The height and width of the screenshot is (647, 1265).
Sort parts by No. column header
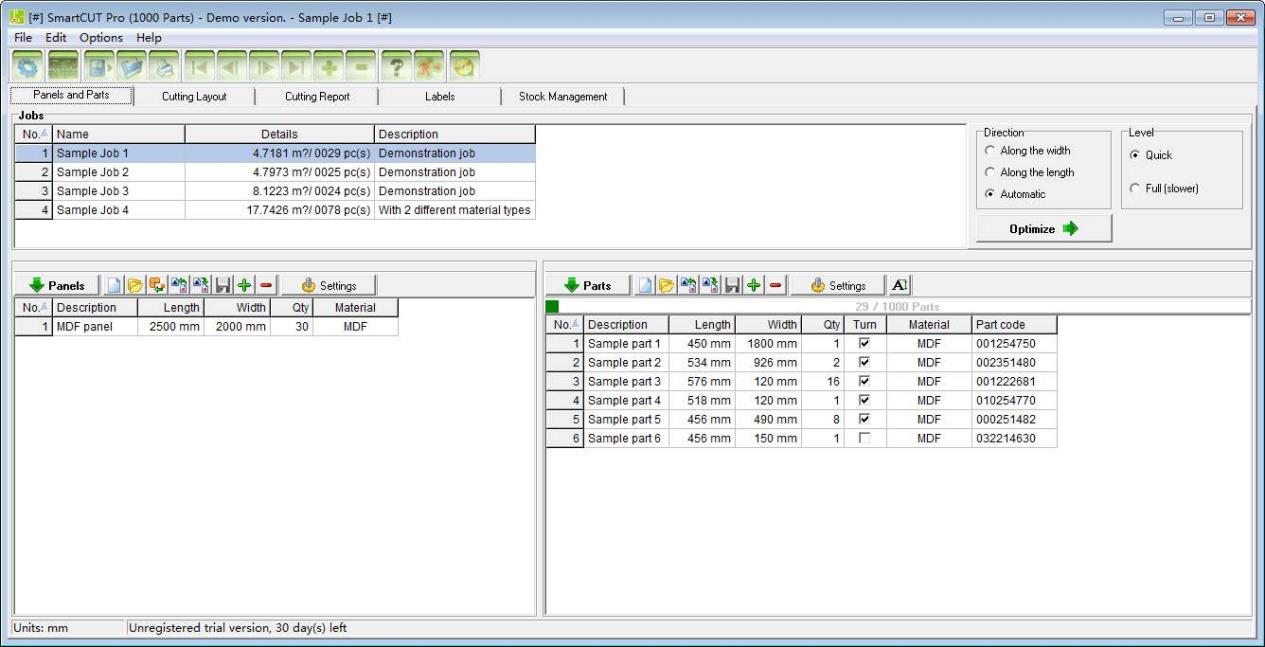tap(563, 325)
